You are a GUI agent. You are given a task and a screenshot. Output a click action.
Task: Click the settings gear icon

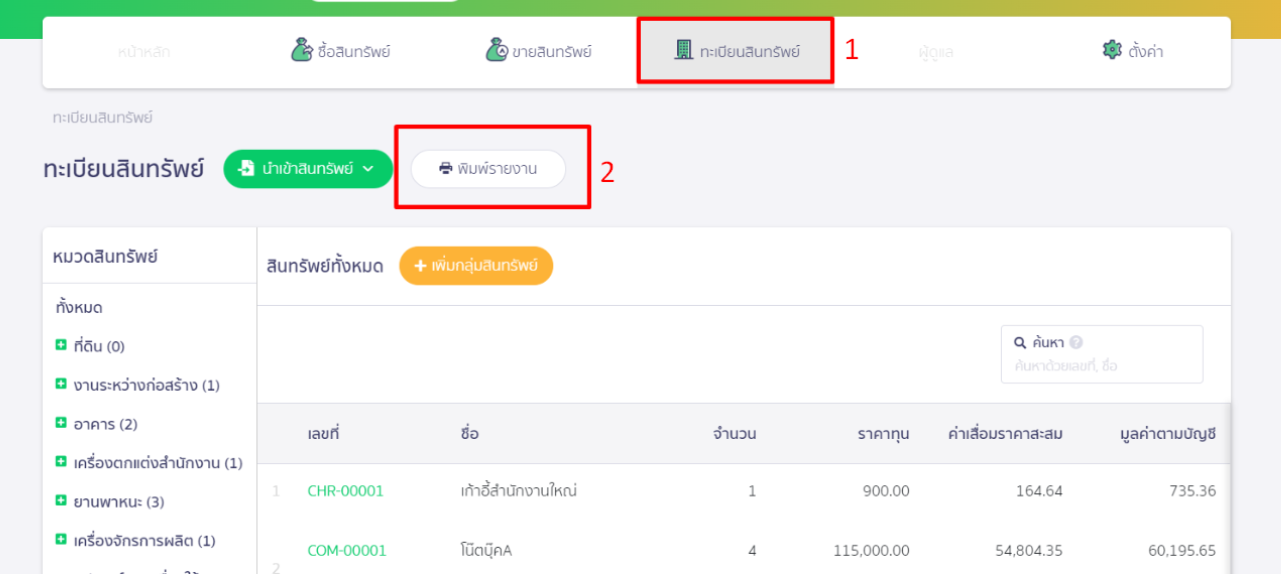[x=1112, y=50]
